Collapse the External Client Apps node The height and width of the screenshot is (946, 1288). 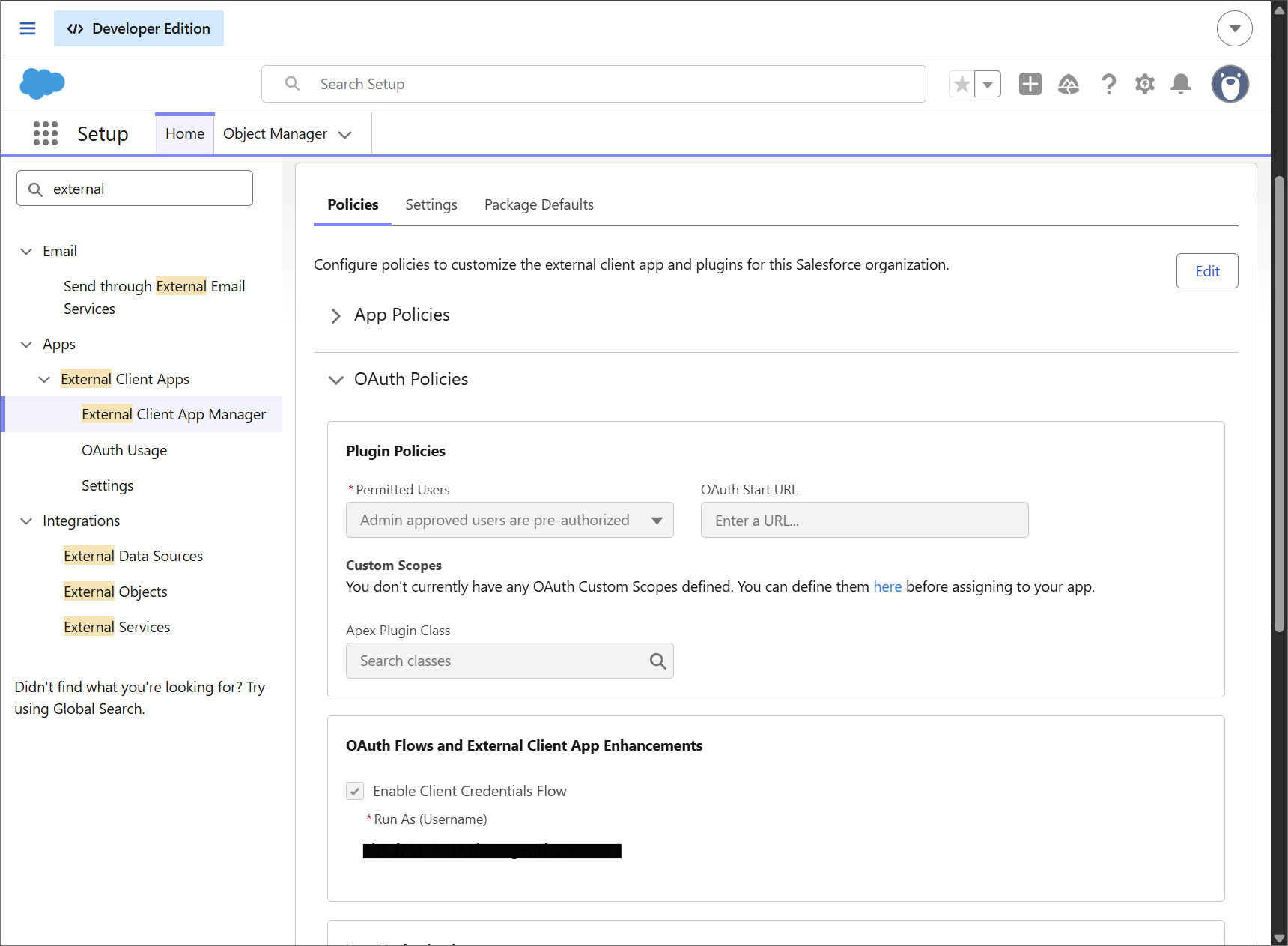click(44, 380)
